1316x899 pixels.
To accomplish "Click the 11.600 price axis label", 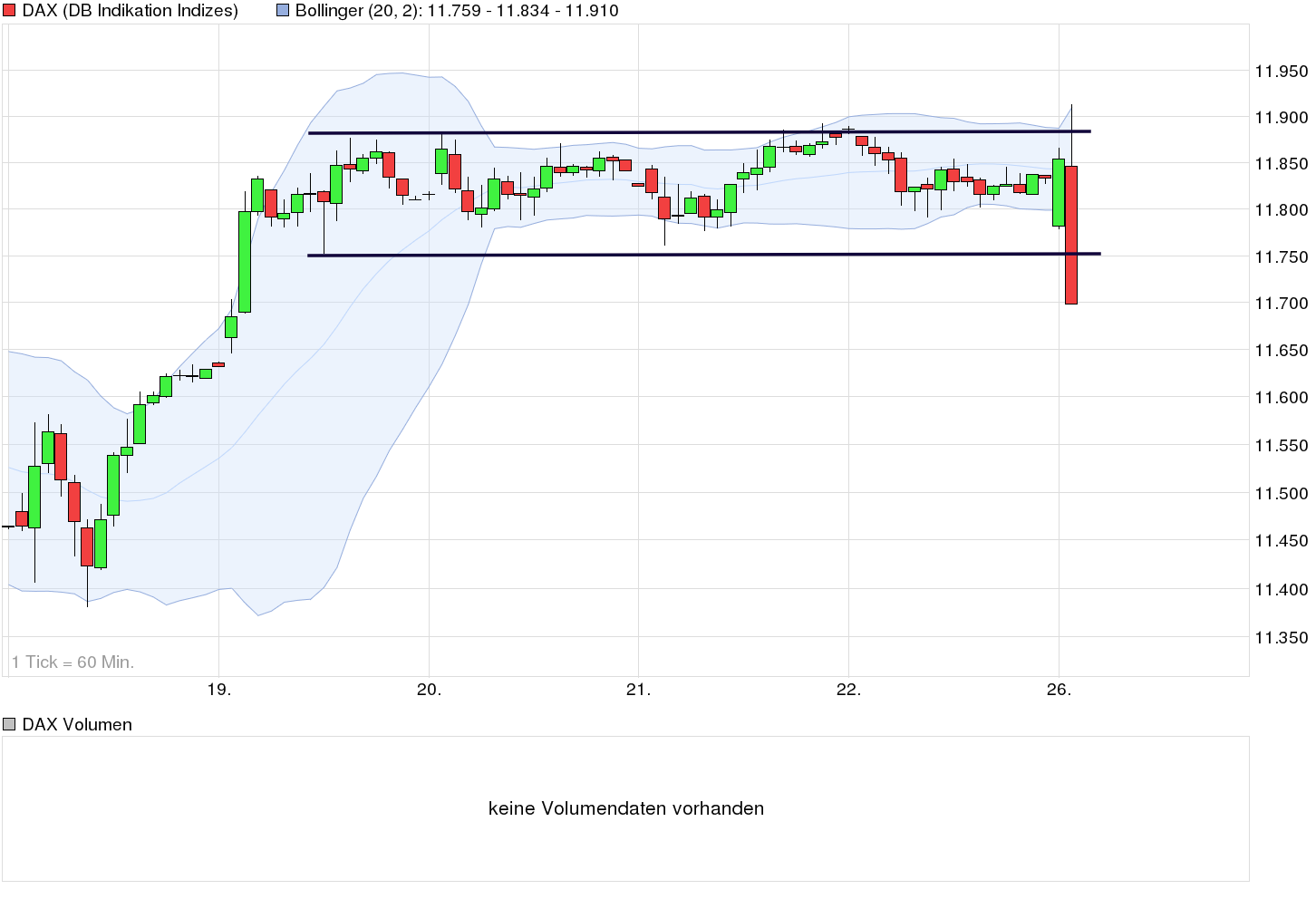I will [x=1281, y=398].
